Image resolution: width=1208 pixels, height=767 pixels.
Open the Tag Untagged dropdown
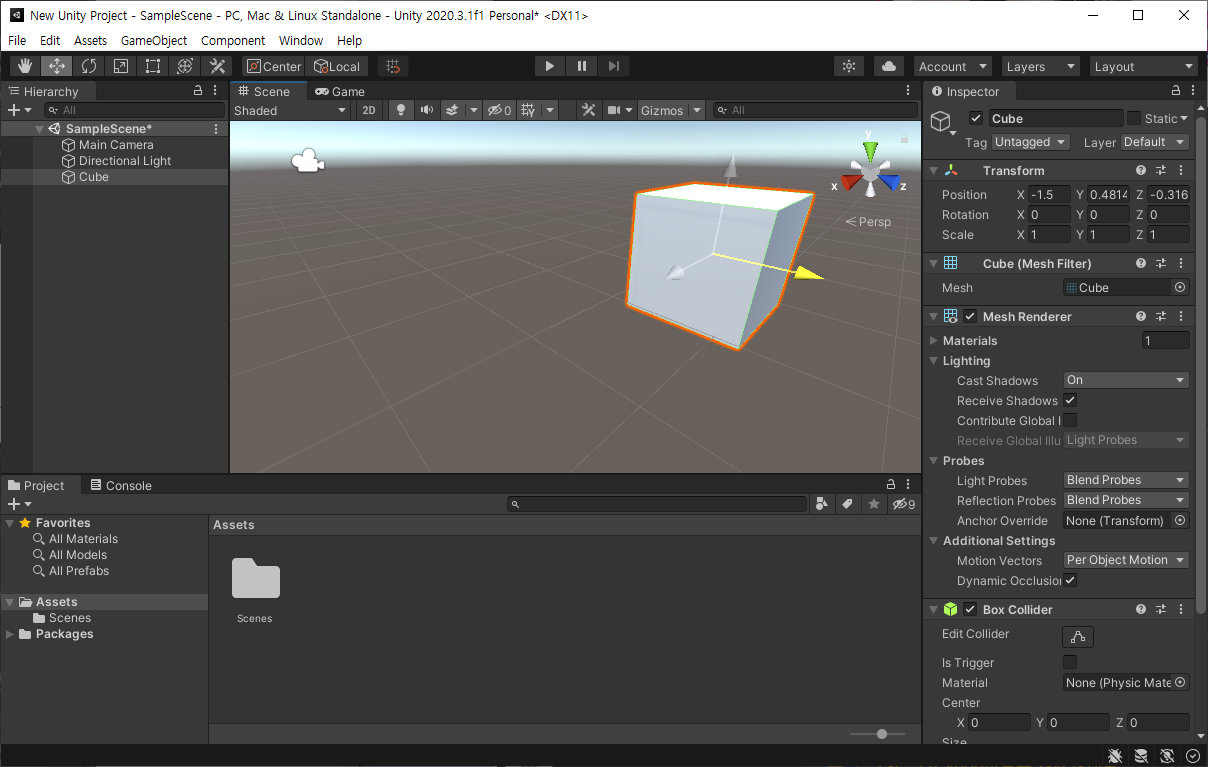1031,142
